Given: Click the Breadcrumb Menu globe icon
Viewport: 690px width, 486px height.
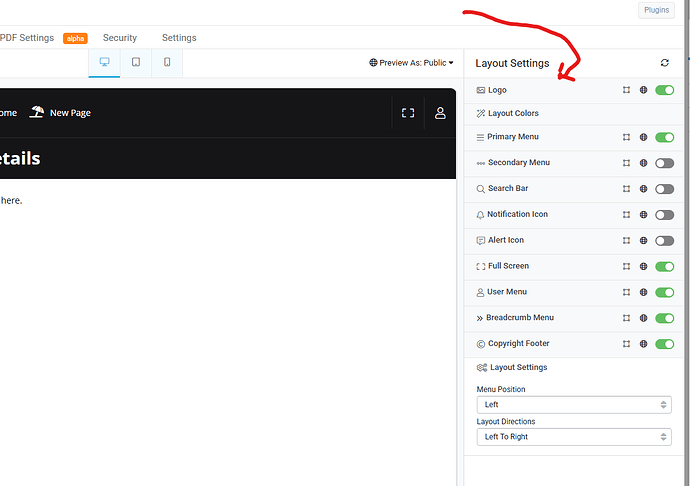Looking at the screenshot, I should click(643, 318).
